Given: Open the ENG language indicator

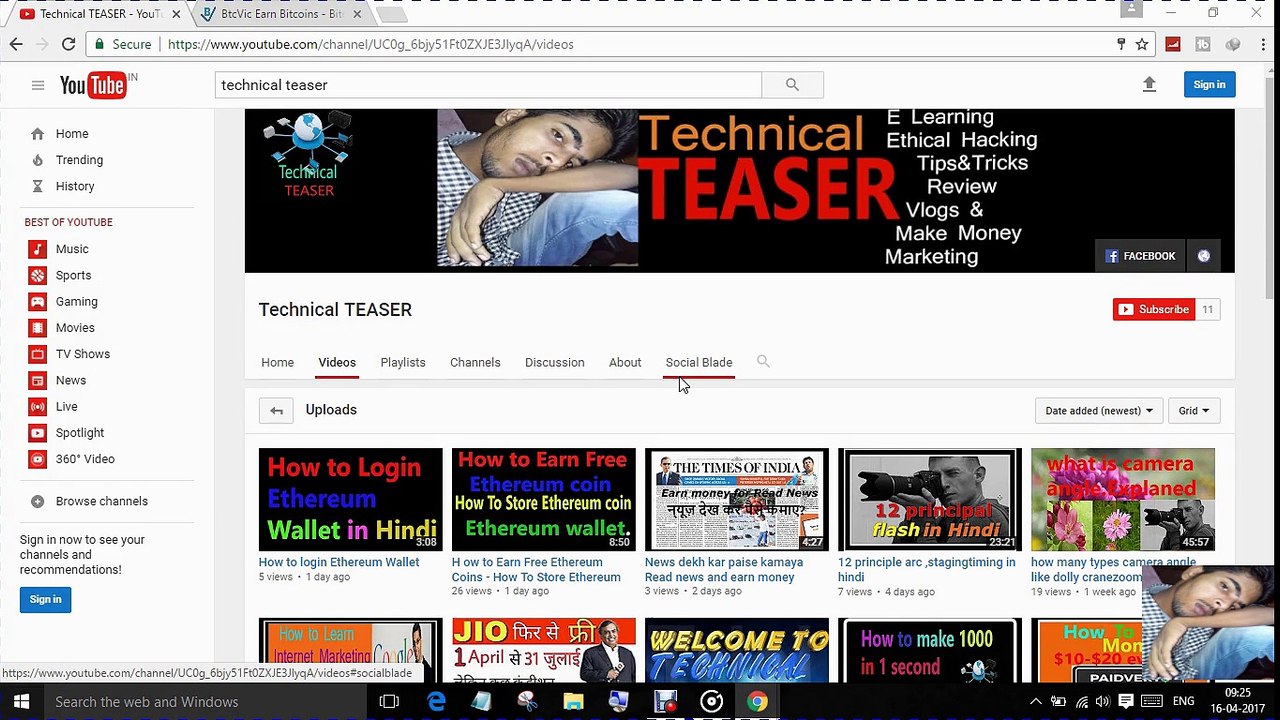Looking at the screenshot, I should tap(1184, 702).
